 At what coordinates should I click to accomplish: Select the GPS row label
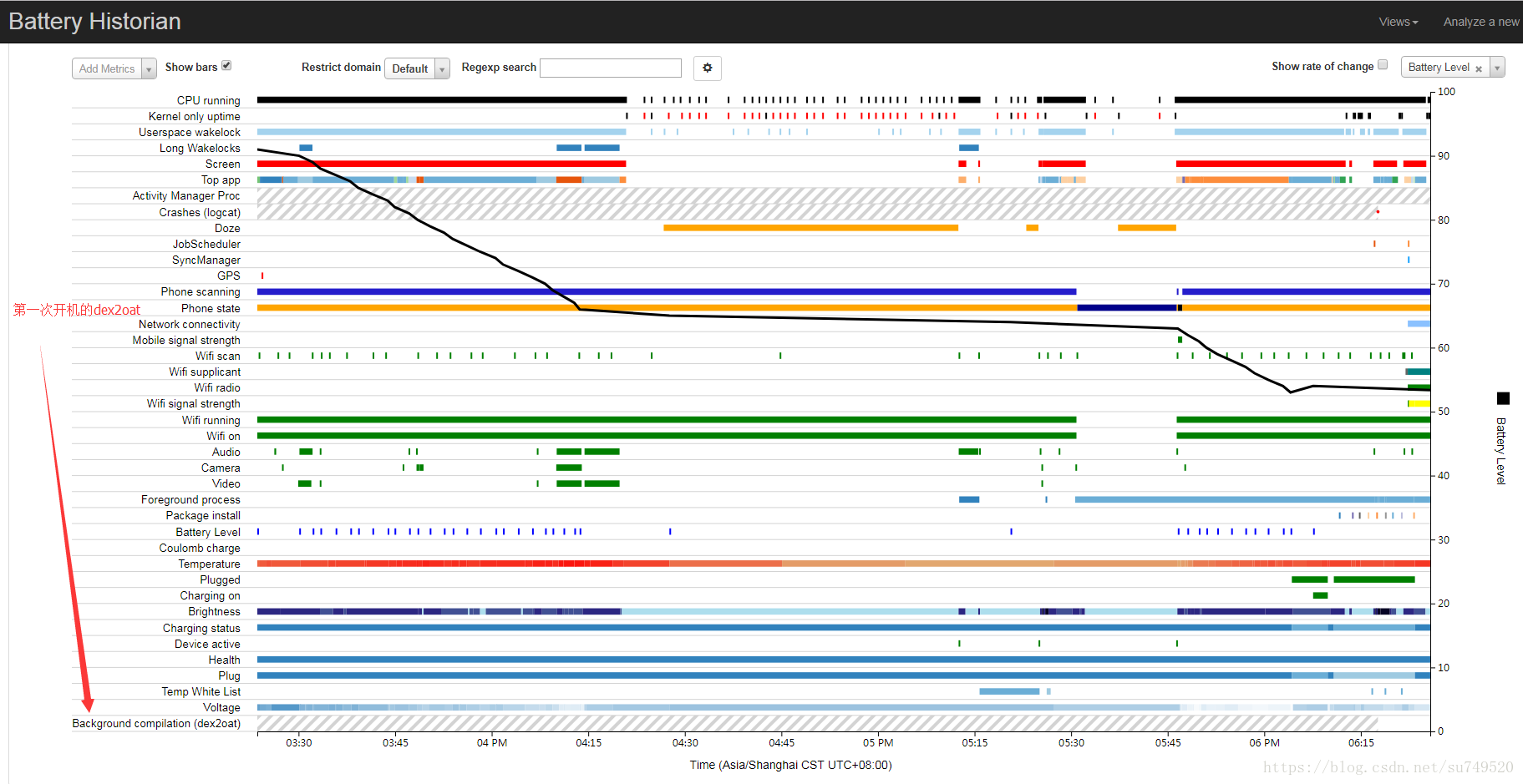(x=229, y=276)
